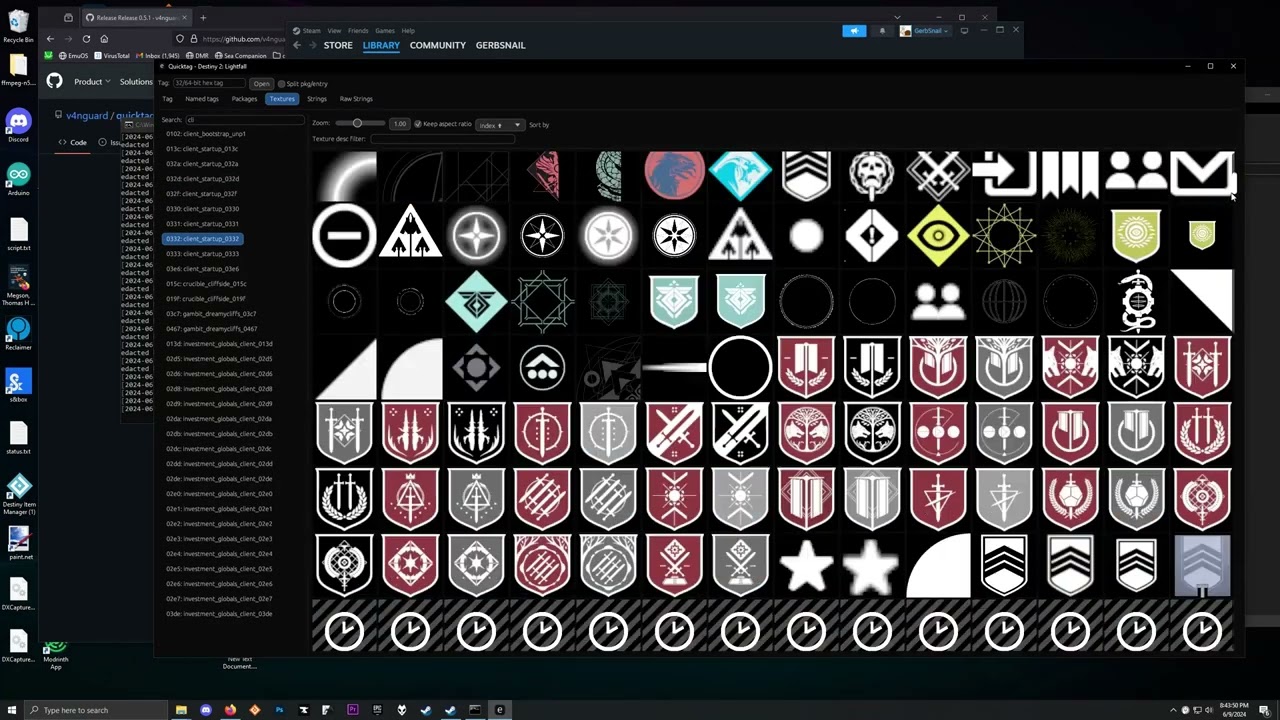The height and width of the screenshot is (720, 1280).
Task: Select the yellow shield sun emblem texture
Action: pos(1136,236)
